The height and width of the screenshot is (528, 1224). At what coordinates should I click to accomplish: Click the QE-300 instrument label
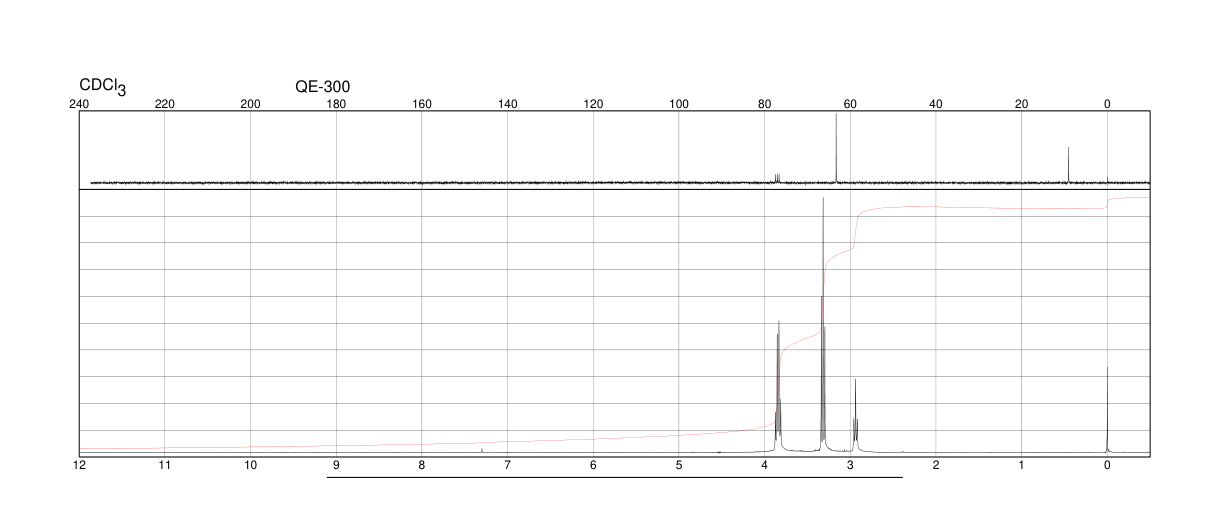pos(322,87)
